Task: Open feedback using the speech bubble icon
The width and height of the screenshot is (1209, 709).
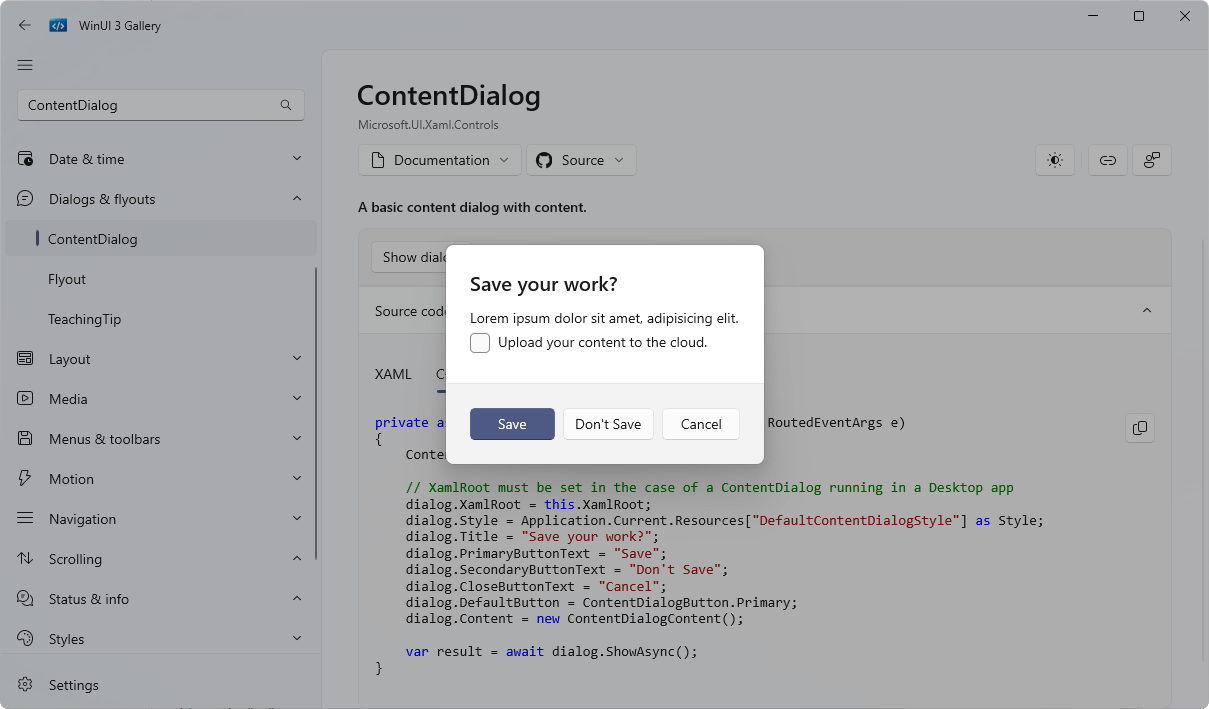Action: (x=1152, y=160)
